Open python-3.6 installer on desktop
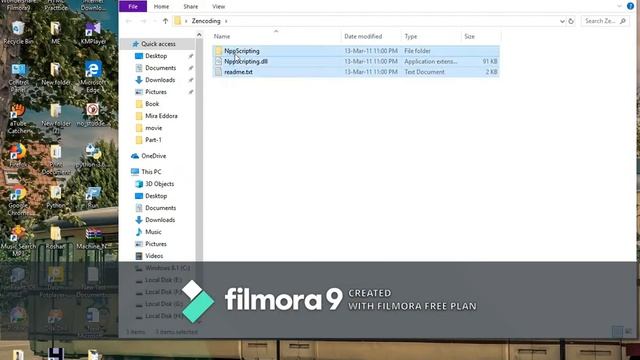This screenshot has height=360, width=640. (93, 156)
